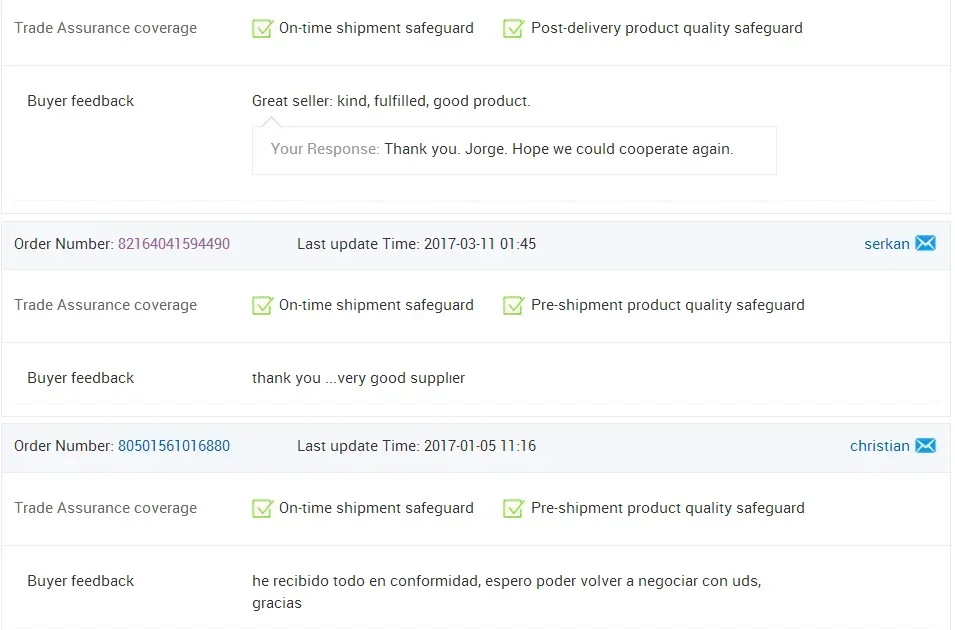Click the 'thank you ...very good supplier' feedback
The image size is (955, 630).
(x=358, y=378)
